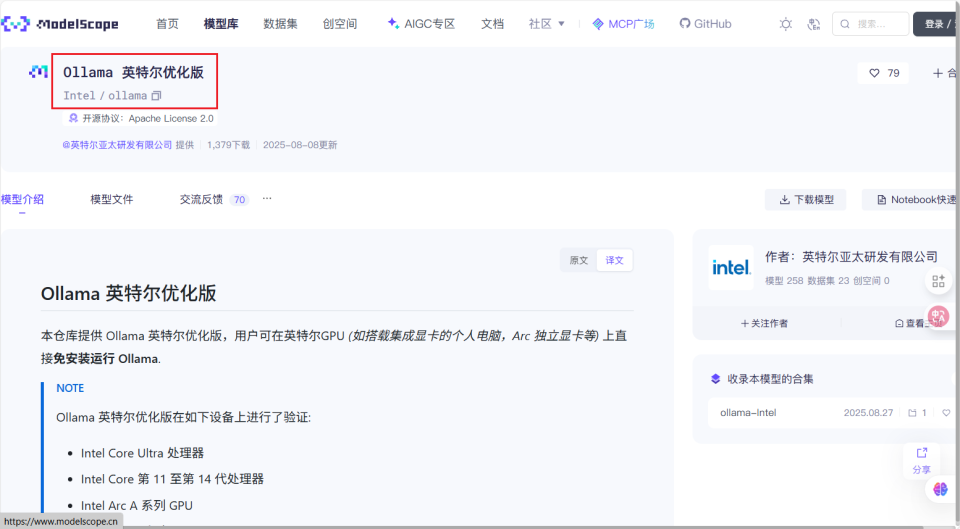The height and width of the screenshot is (529, 960).
Task: Click the Intel author logo
Action: 731,268
